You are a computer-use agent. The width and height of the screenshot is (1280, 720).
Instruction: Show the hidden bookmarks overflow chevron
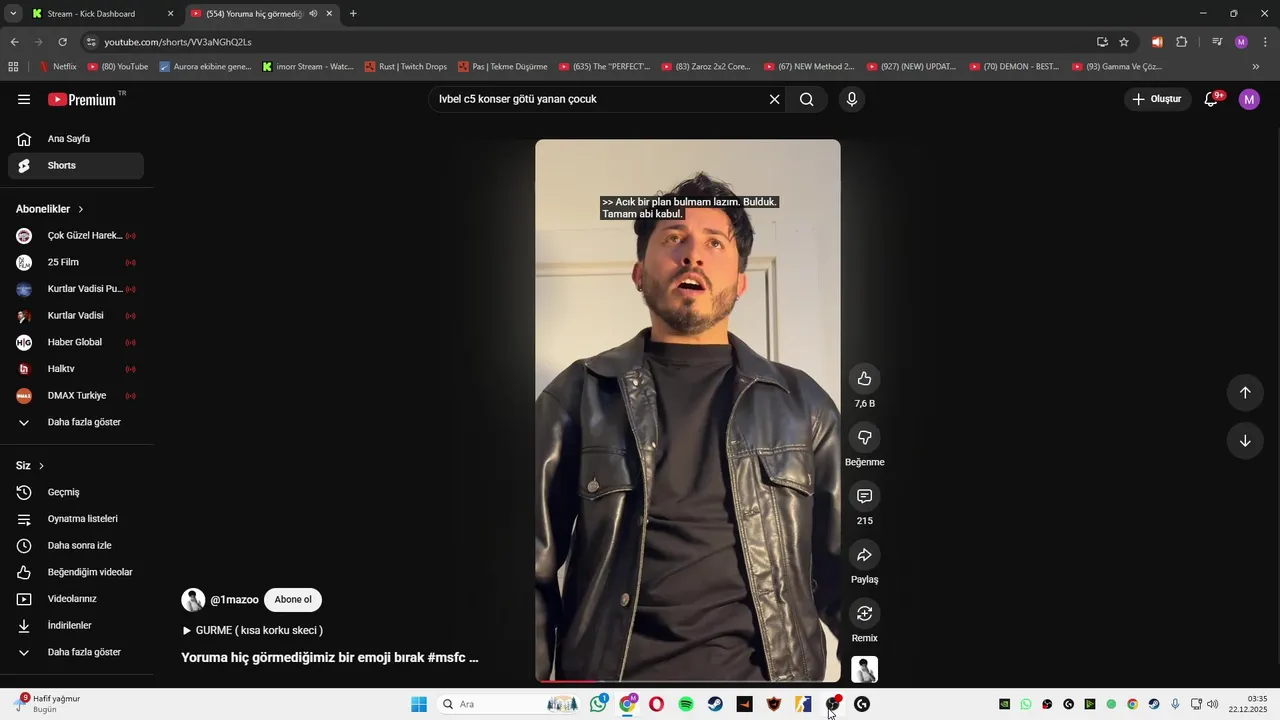1256,67
